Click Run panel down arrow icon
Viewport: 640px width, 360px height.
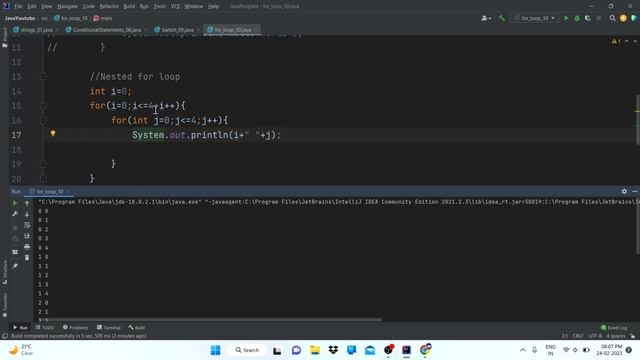(x=27, y=214)
